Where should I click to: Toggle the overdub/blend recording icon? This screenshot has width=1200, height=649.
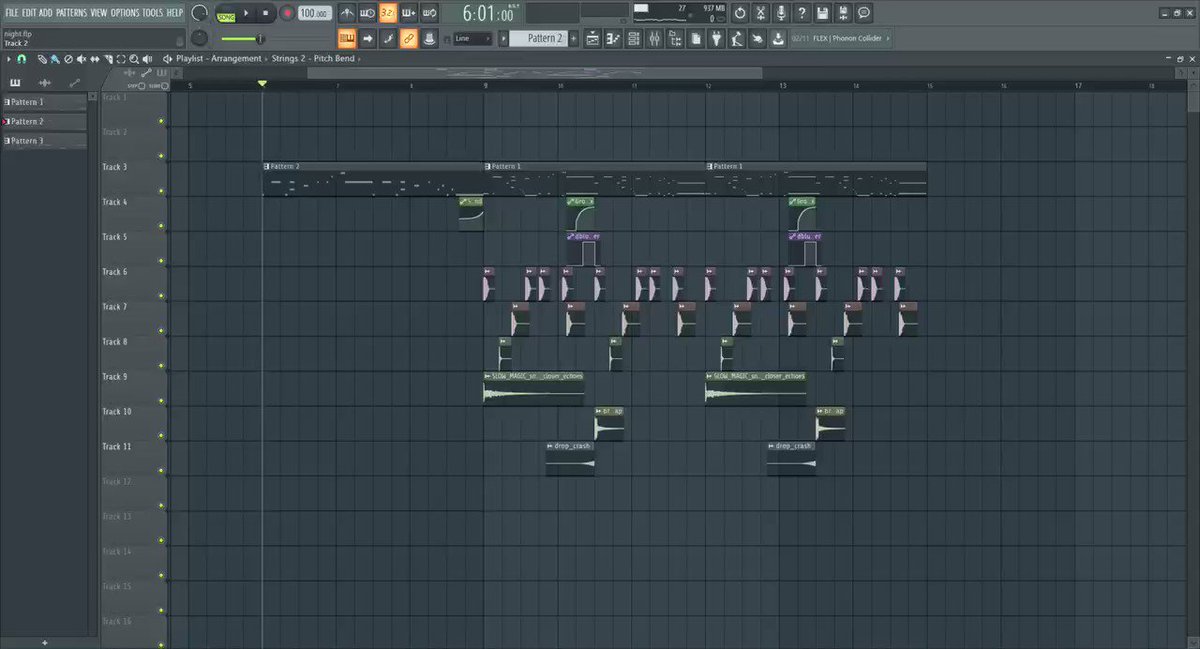[x=408, y=13]
